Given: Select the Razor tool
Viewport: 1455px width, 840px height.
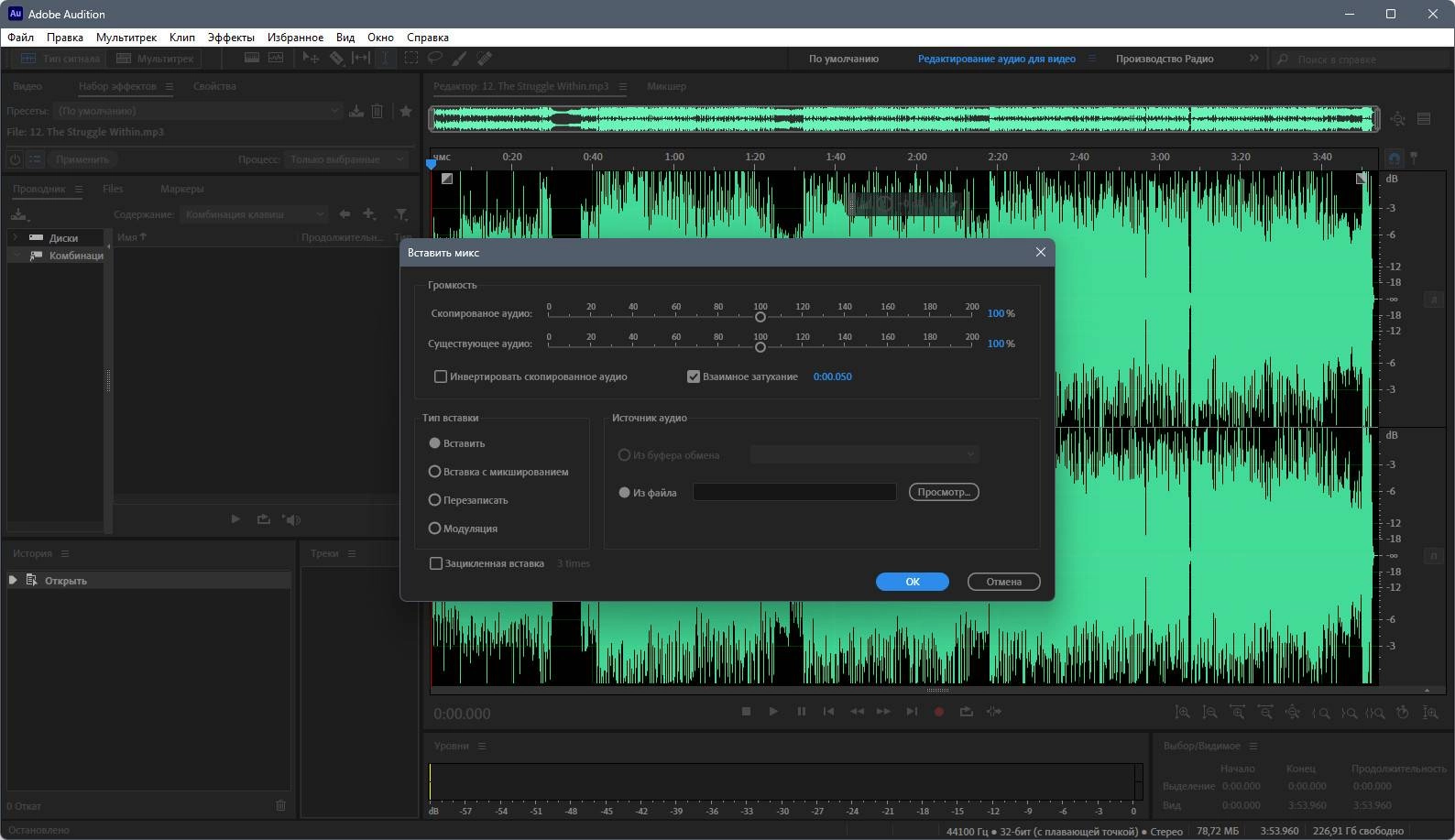Looking at the screenshot, I should (336, 59).
